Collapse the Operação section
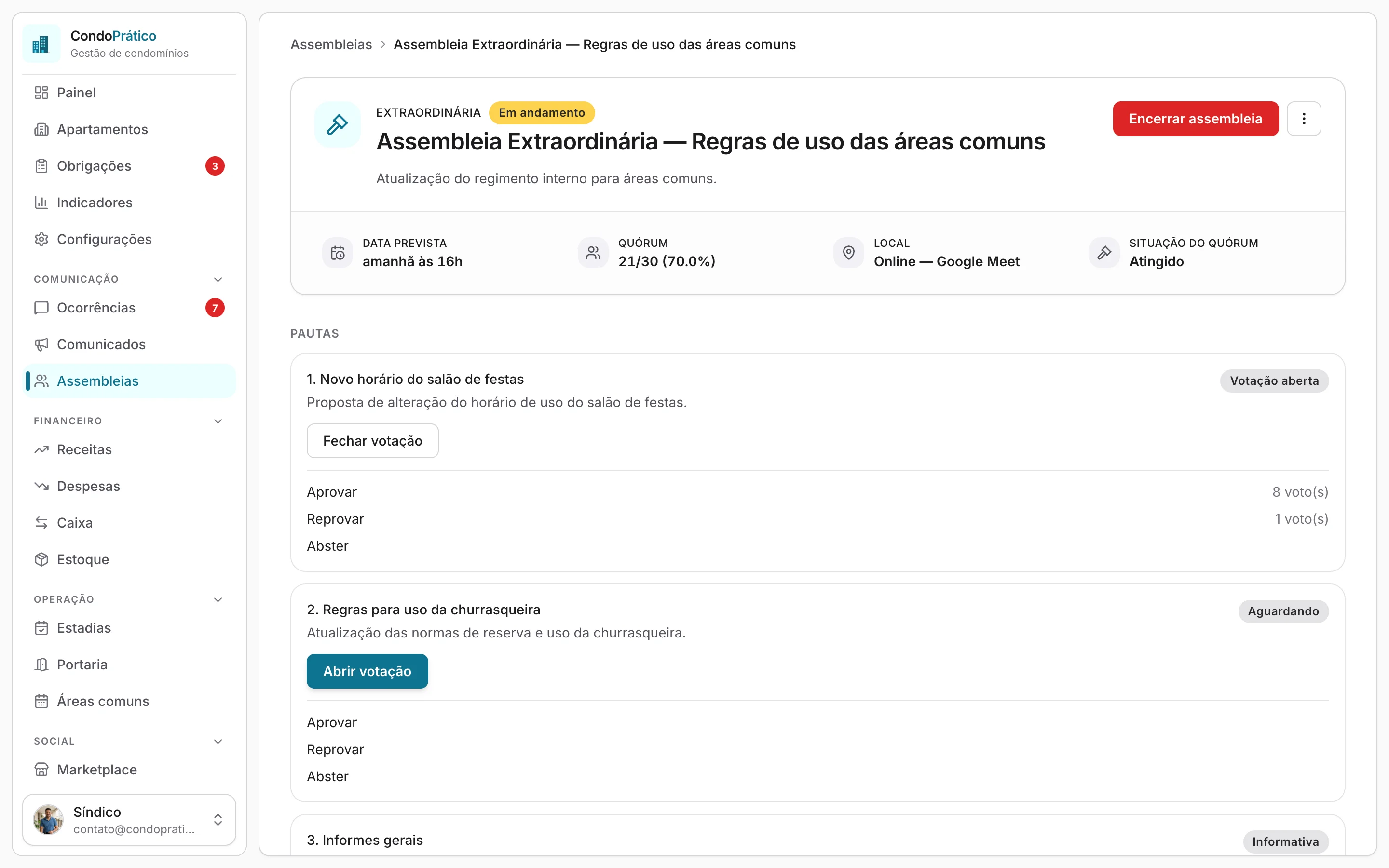 218,600
